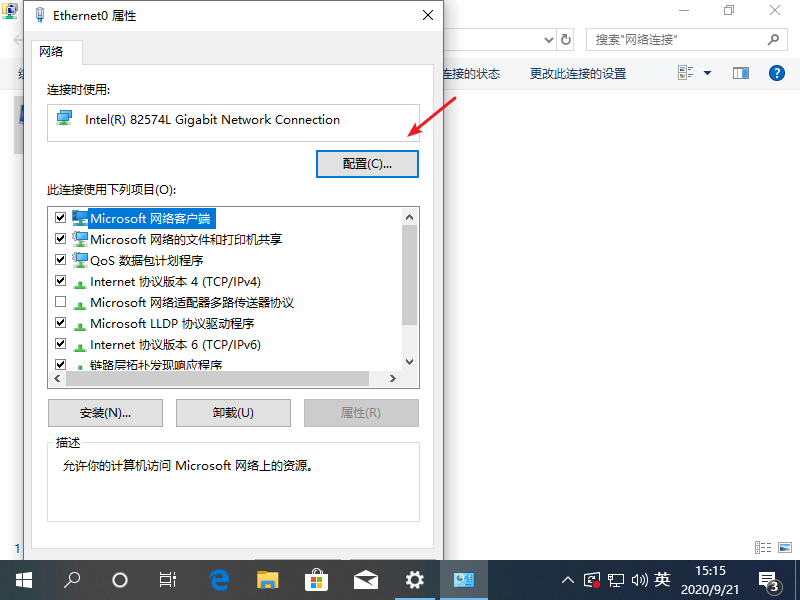Screen dimensions: 800x600
Task: Click down arrow of items list scrollbar
Action: [x=409, y=362]
